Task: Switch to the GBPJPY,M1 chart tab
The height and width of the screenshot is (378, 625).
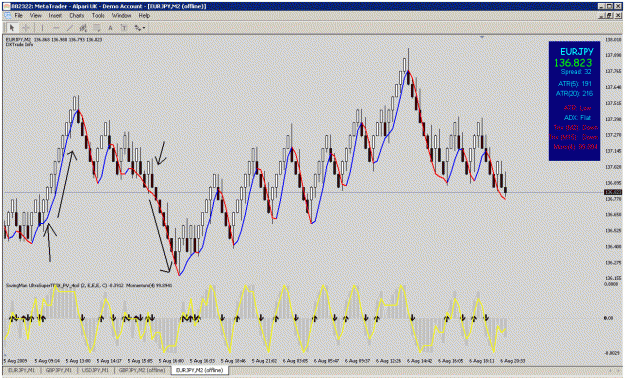Action: pos(59,370)
